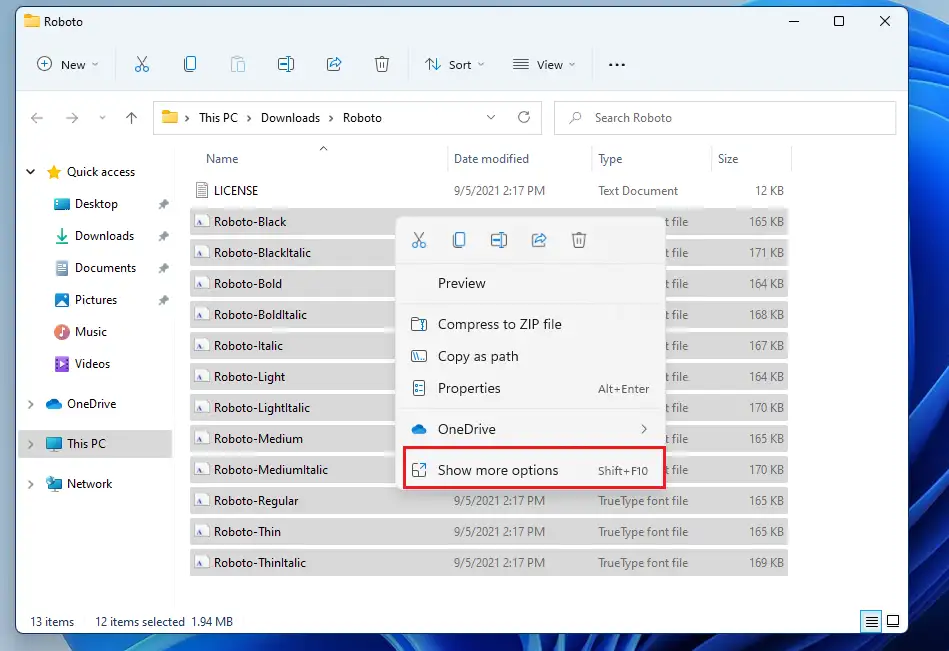
Task: Click Roboto in the address bar
Action: (362, 118)
